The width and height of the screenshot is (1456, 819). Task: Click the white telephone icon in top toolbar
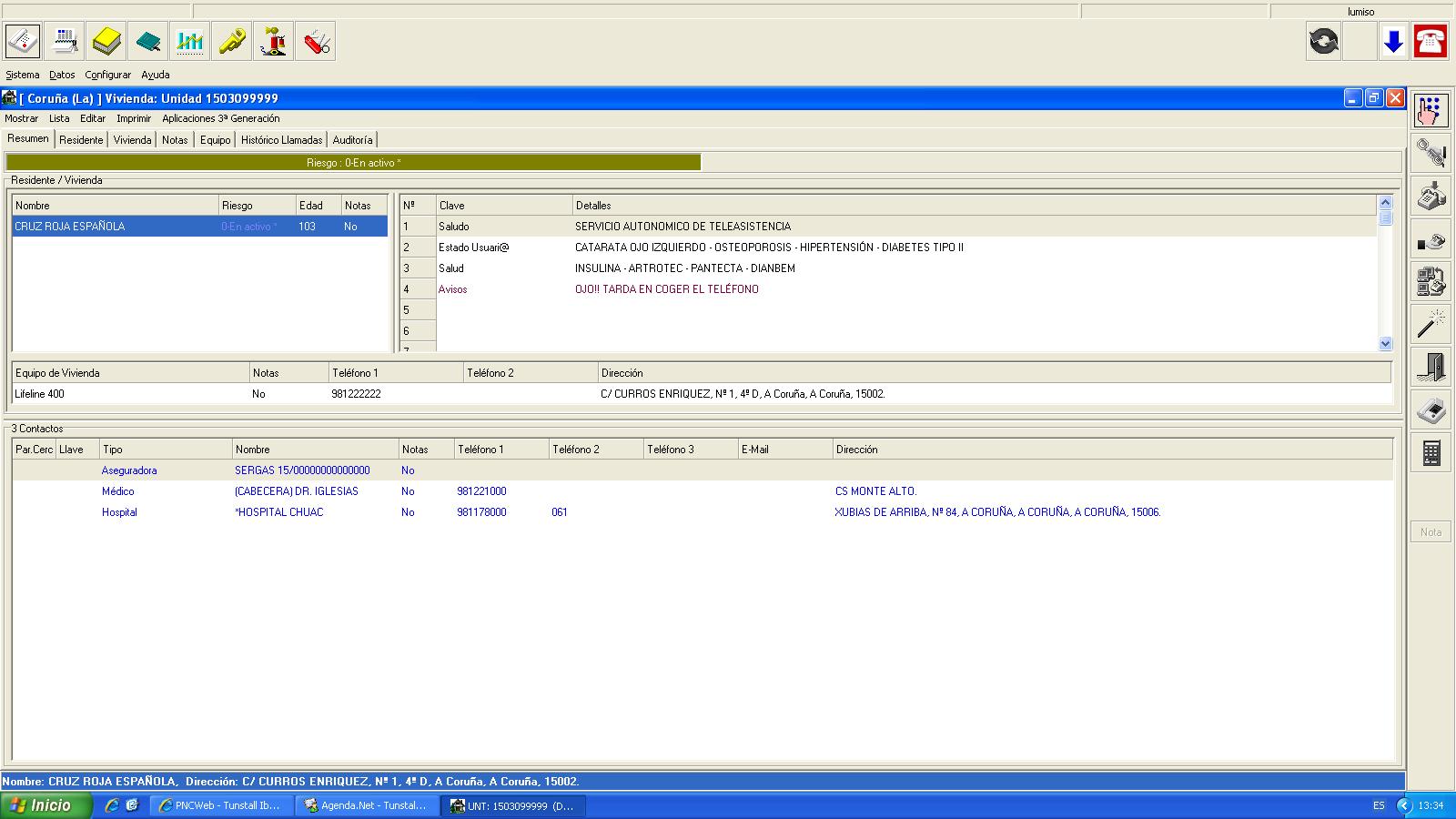(x=23, y=42)
